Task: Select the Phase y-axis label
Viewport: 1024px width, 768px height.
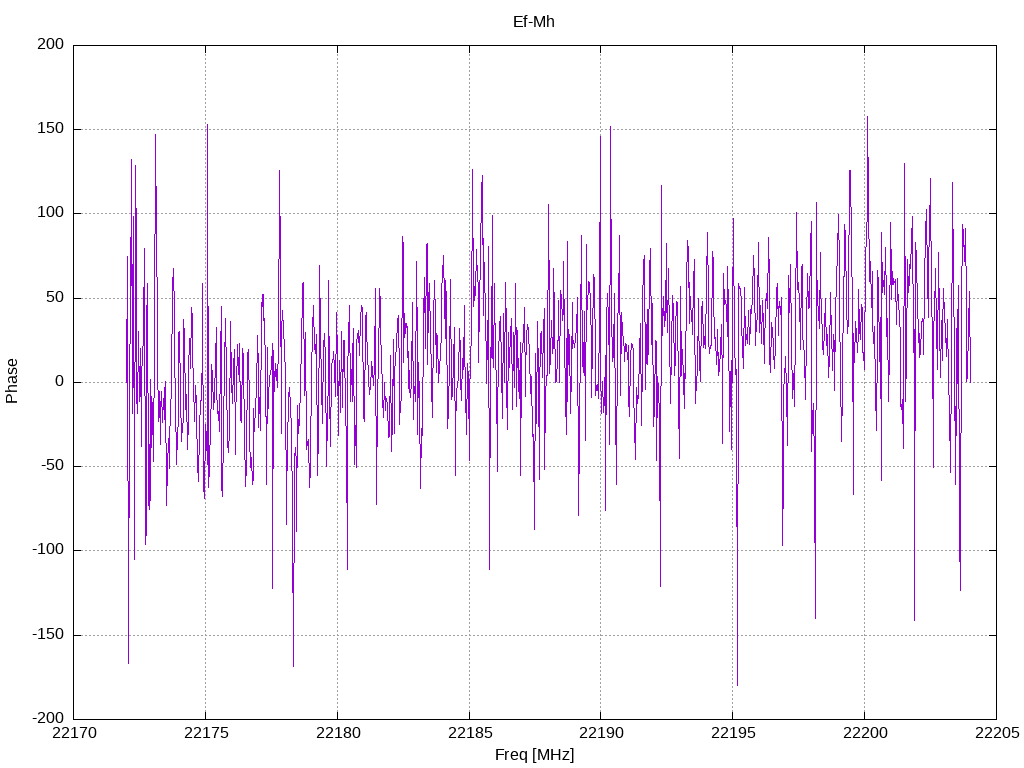Action: (12, 381)
